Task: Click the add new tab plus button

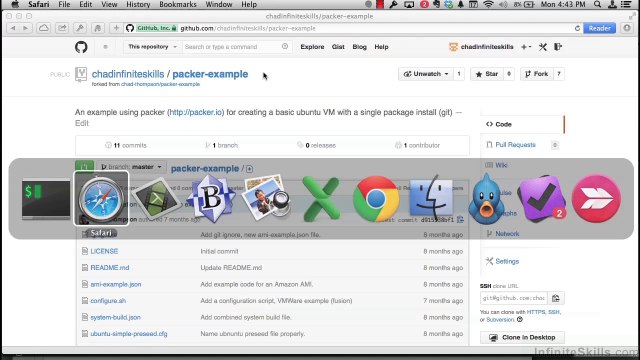Action: (116, 28)
